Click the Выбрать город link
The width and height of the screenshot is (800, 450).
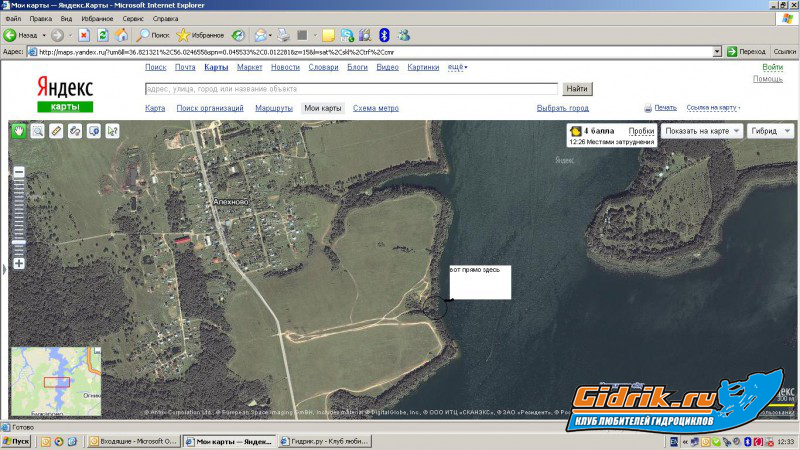coord(562,108)
